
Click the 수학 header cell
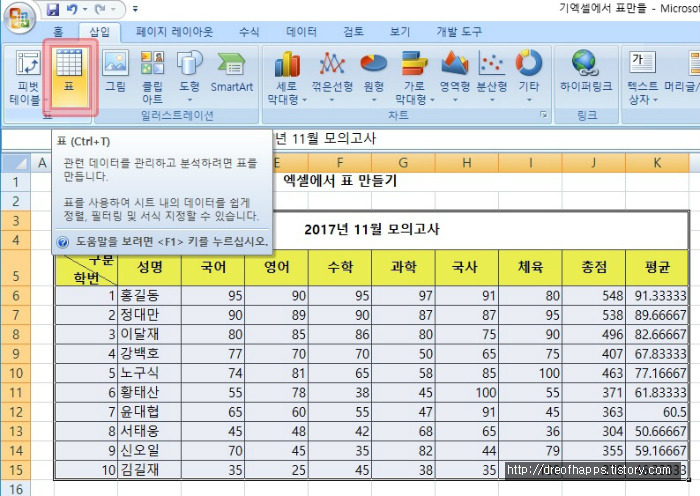(x=340, y=267)
